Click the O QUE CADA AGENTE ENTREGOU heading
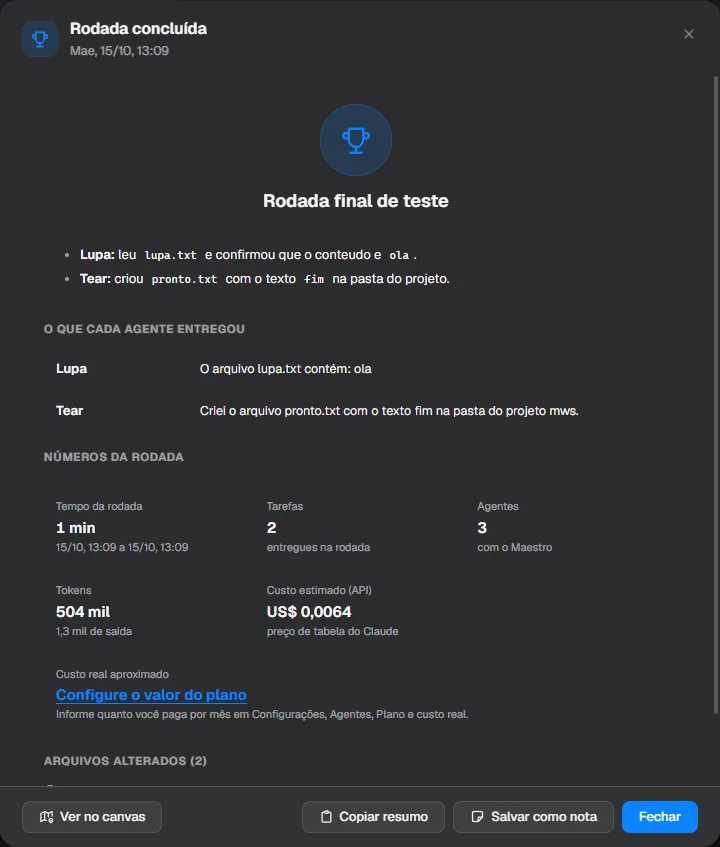 (144, 329)
